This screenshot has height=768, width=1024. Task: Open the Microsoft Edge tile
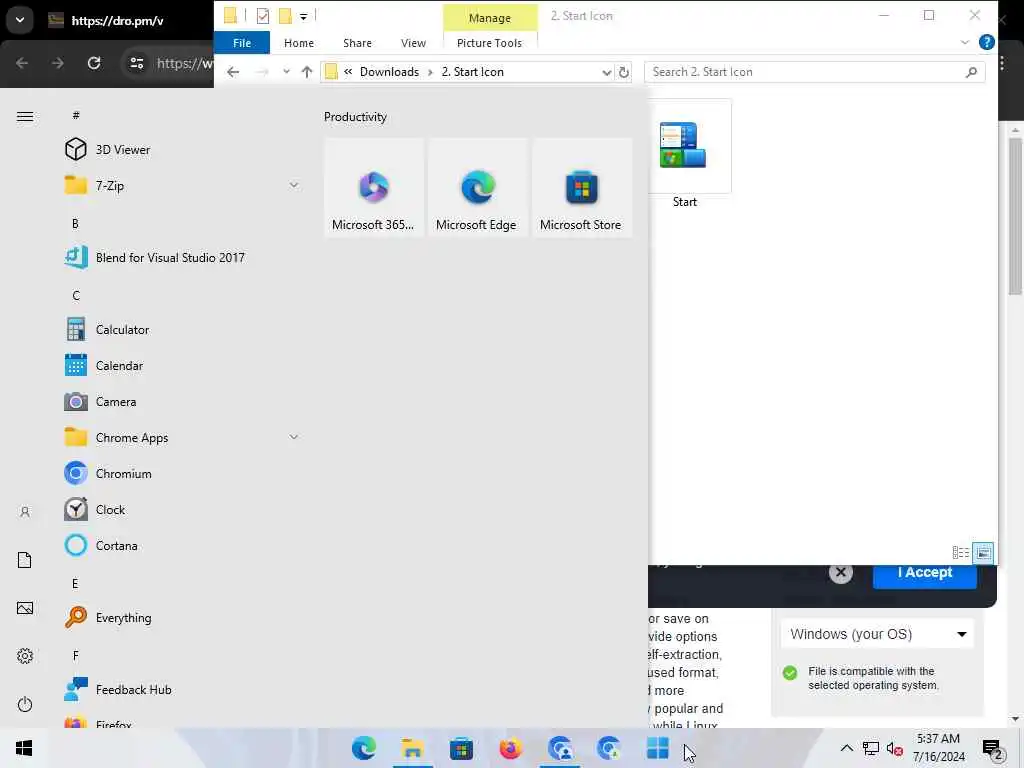pos(477,187)
